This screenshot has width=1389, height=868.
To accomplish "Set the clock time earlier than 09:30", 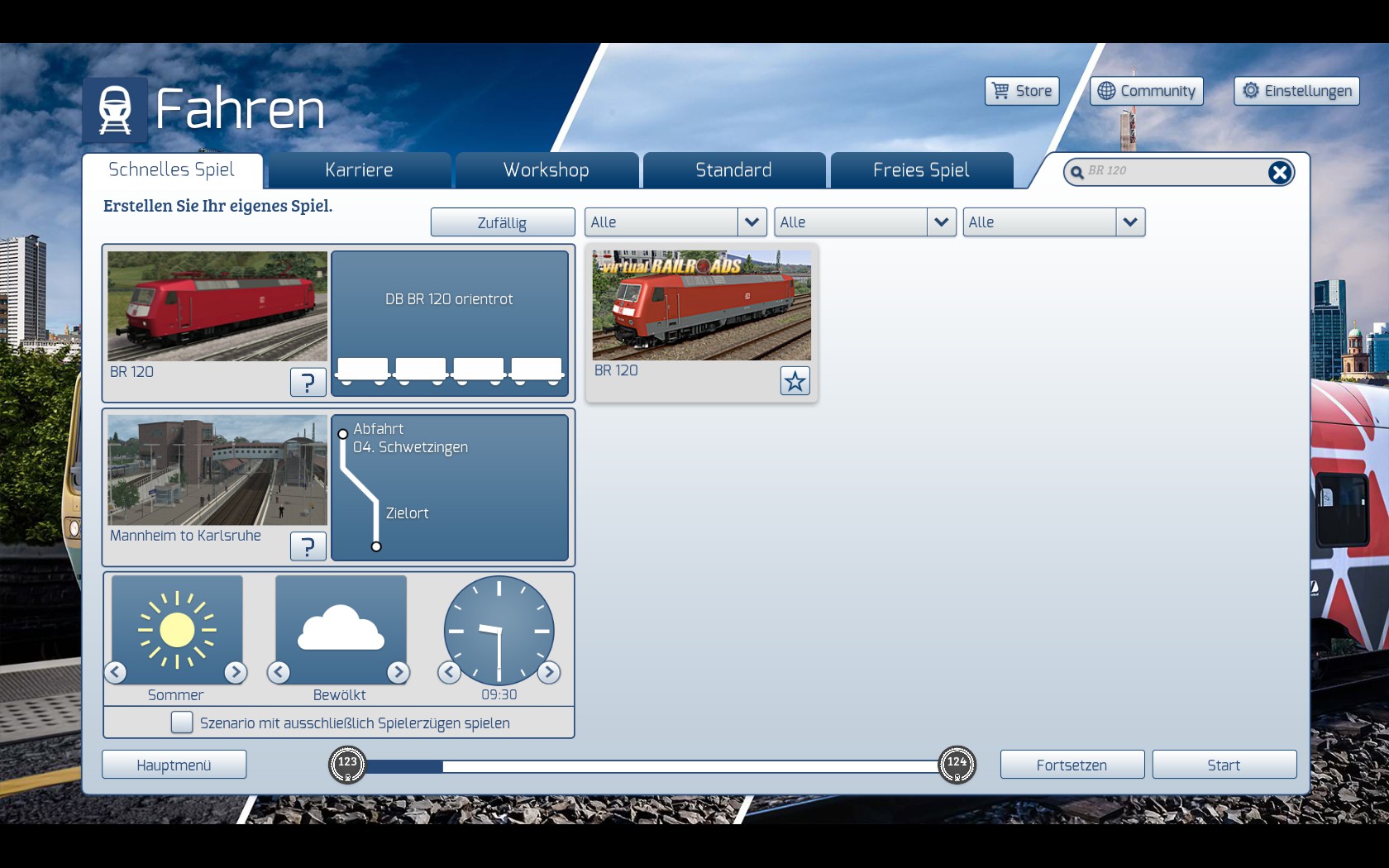I will point(449,672).
